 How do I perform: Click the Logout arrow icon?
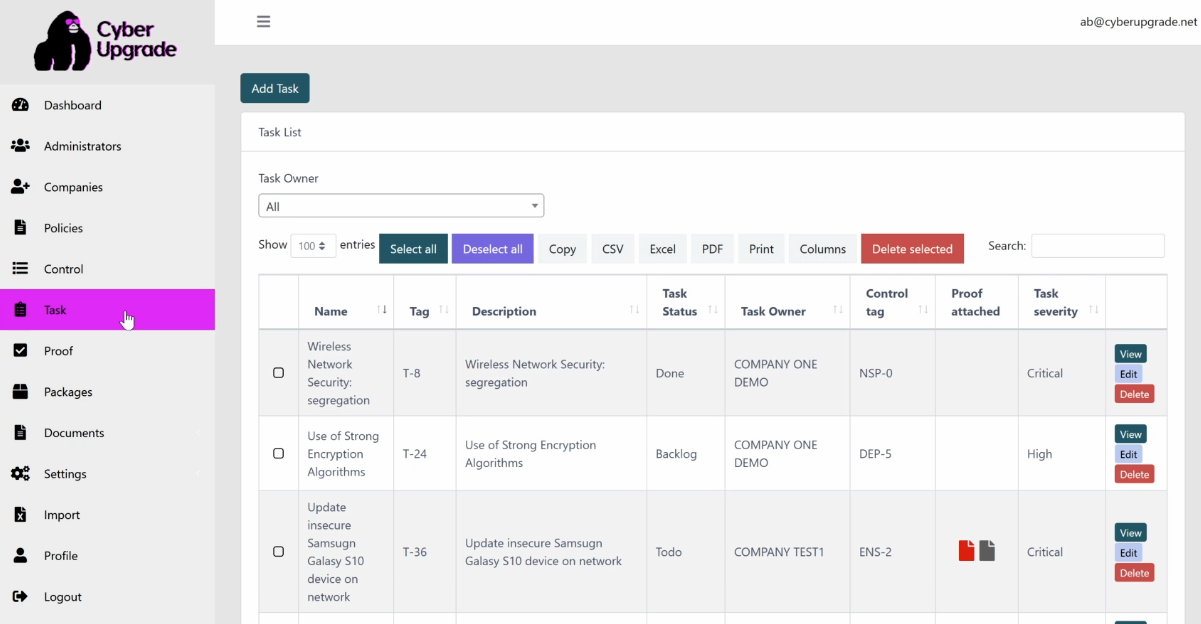coord(20,597)
